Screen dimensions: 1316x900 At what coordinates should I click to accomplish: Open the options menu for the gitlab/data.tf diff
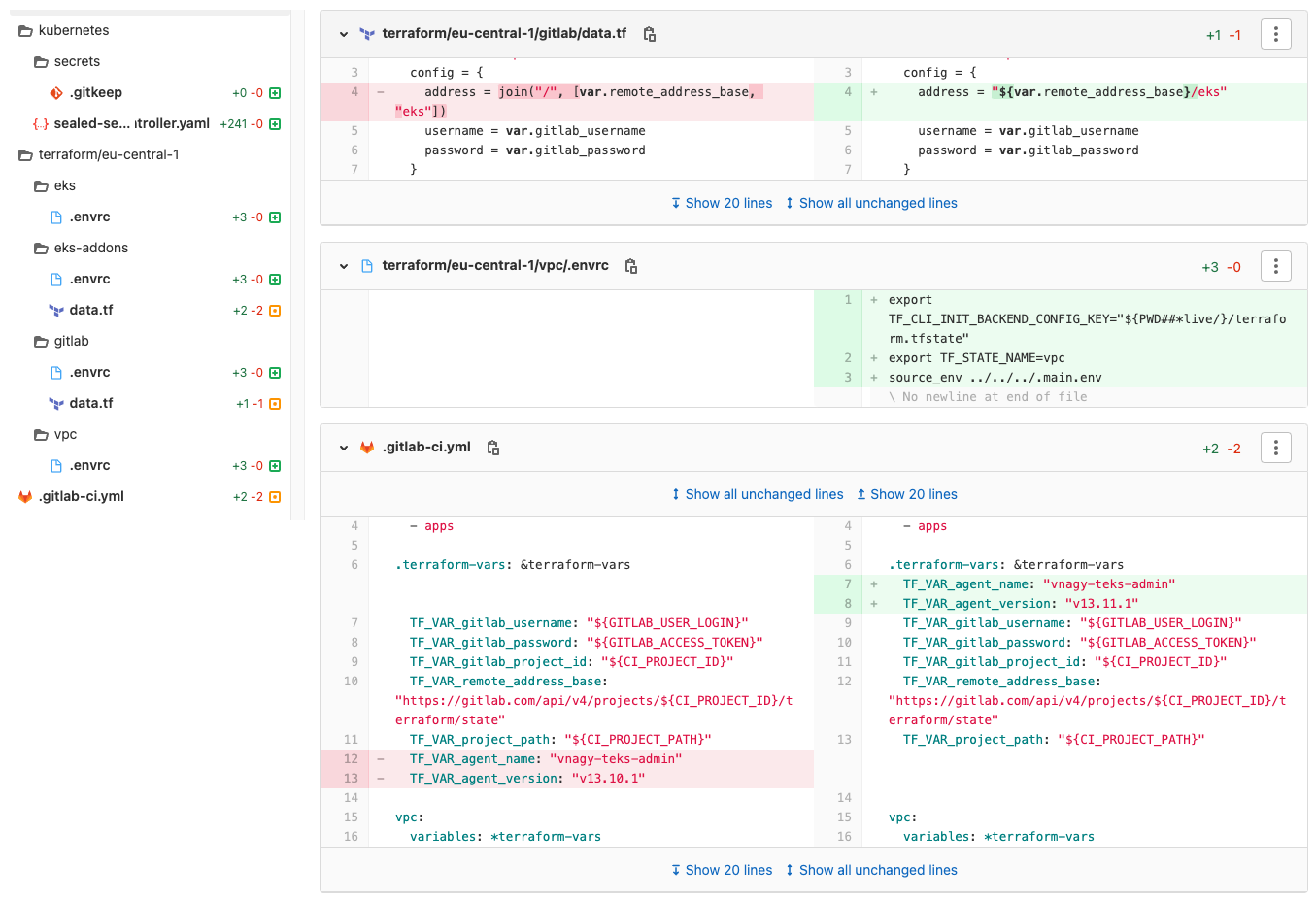pyautogui.click(x=1275, y=32)
